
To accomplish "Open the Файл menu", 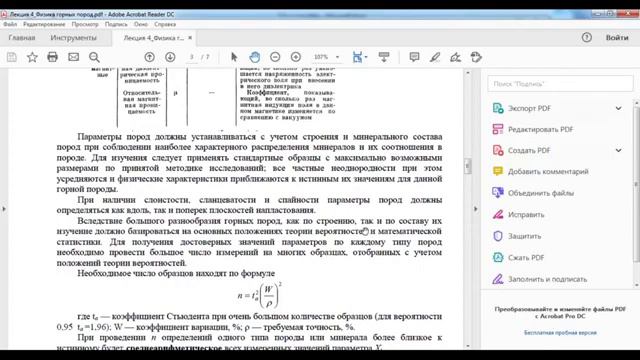I will click(x=10, y=24).
